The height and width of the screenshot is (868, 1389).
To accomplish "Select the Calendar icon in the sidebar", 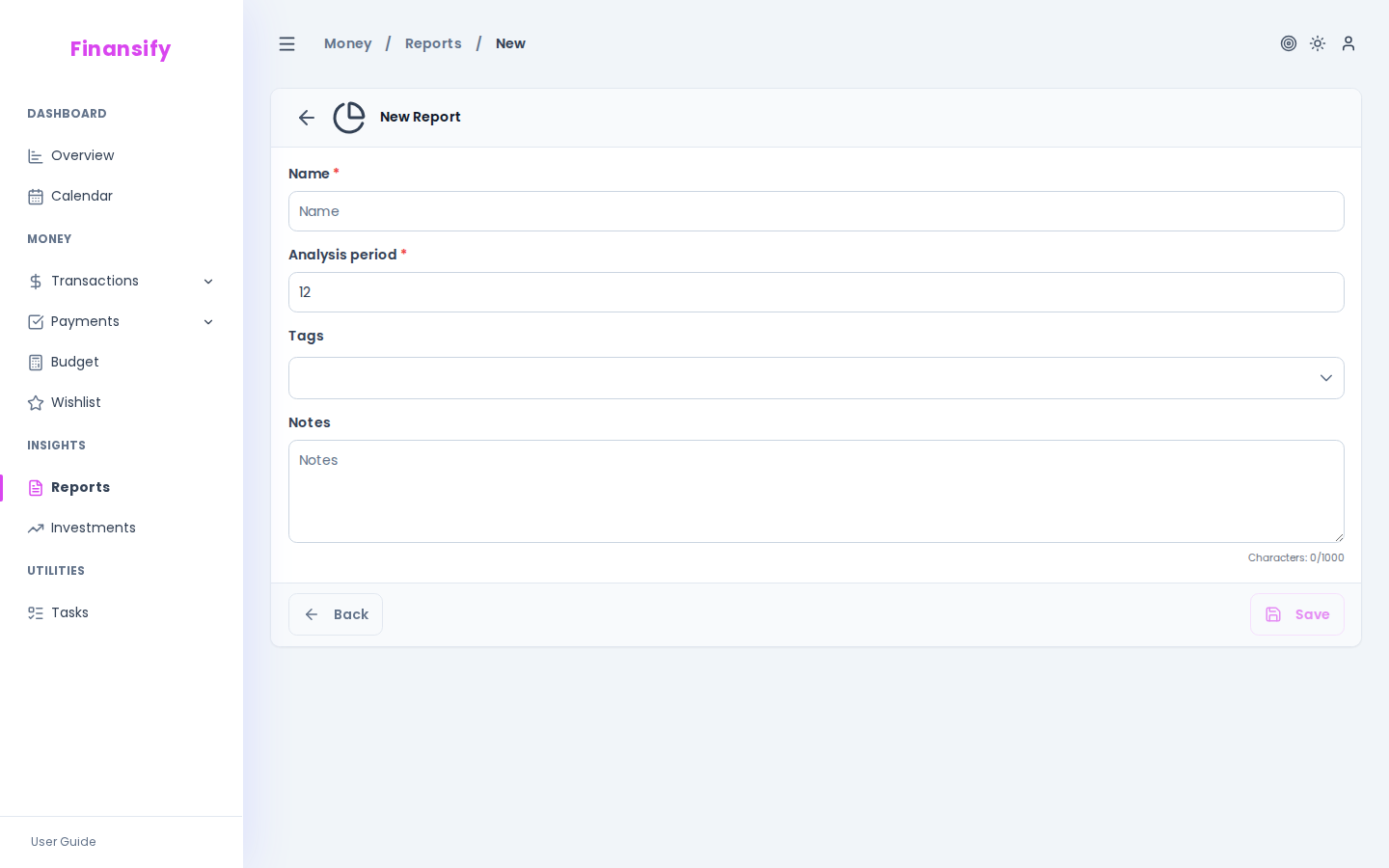I will point(36,197).
